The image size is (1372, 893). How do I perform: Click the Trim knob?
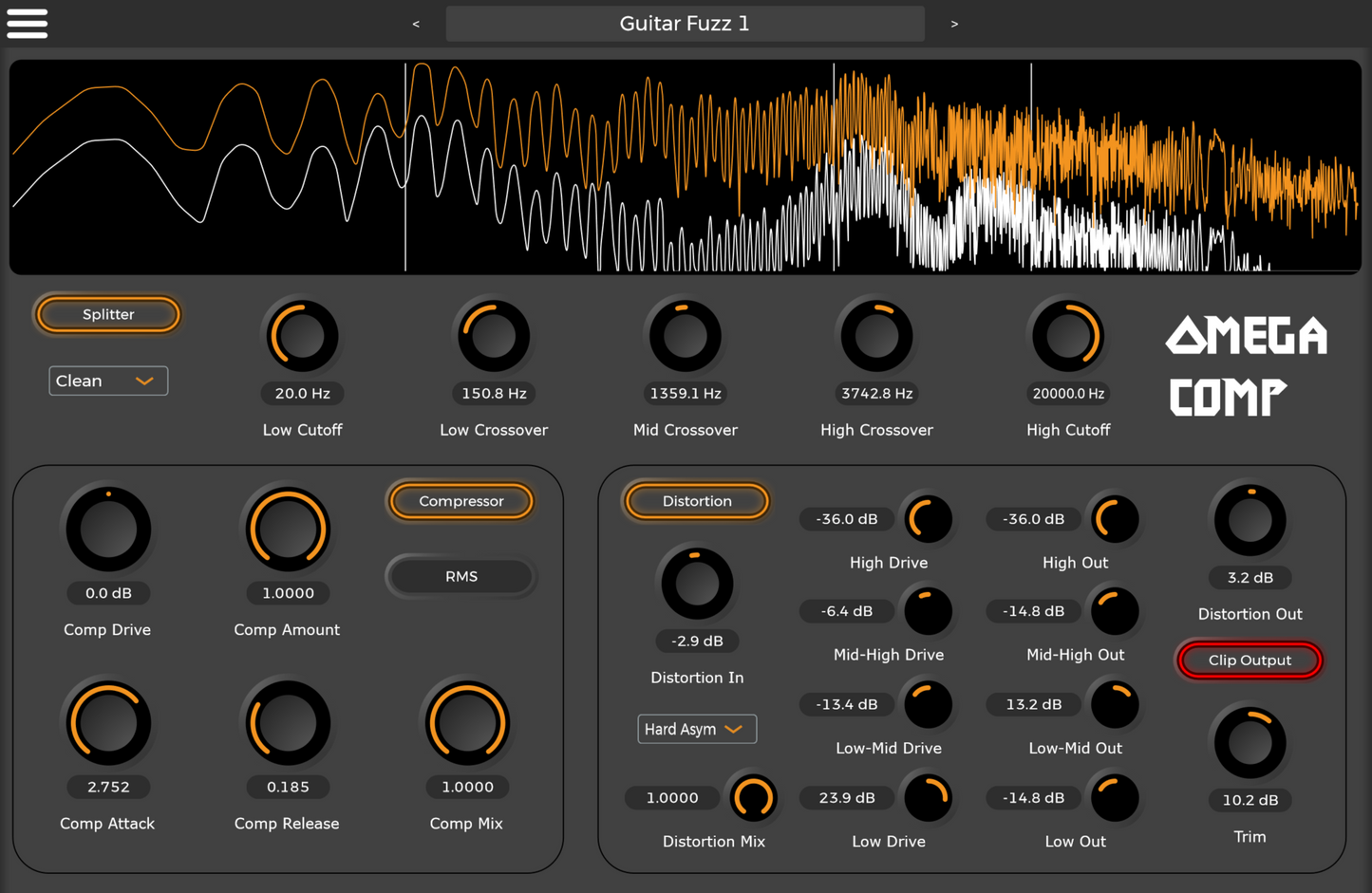1249,742
